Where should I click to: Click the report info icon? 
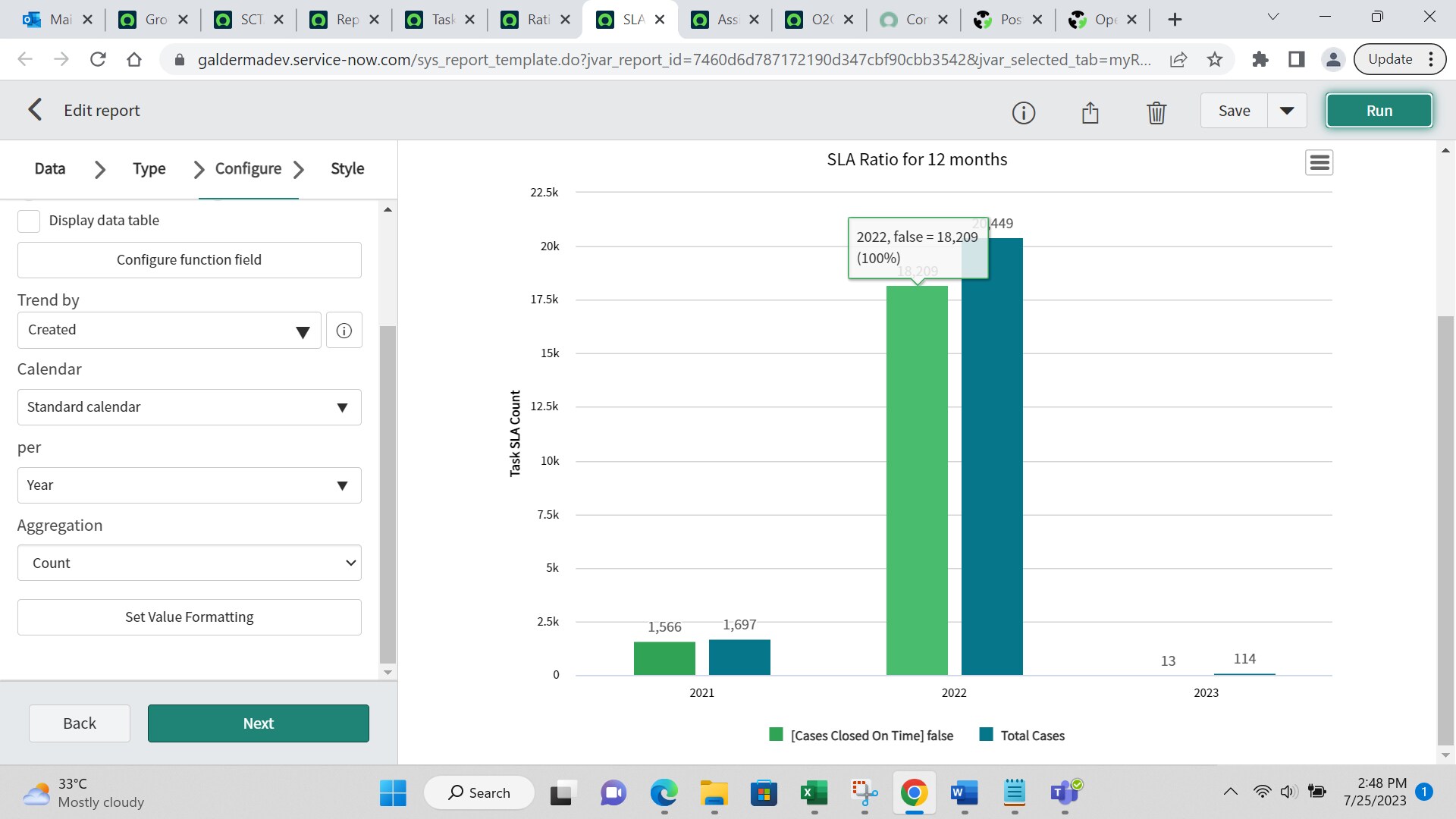[1023, 112]
